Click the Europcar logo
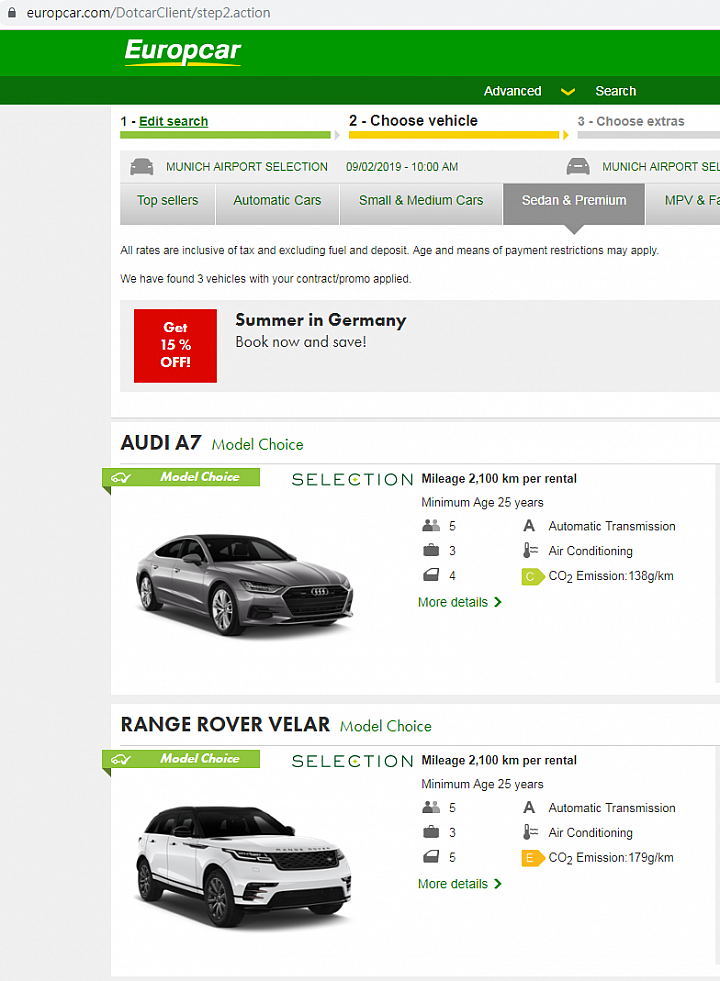 pyautogui.click(x=183, y=51)
